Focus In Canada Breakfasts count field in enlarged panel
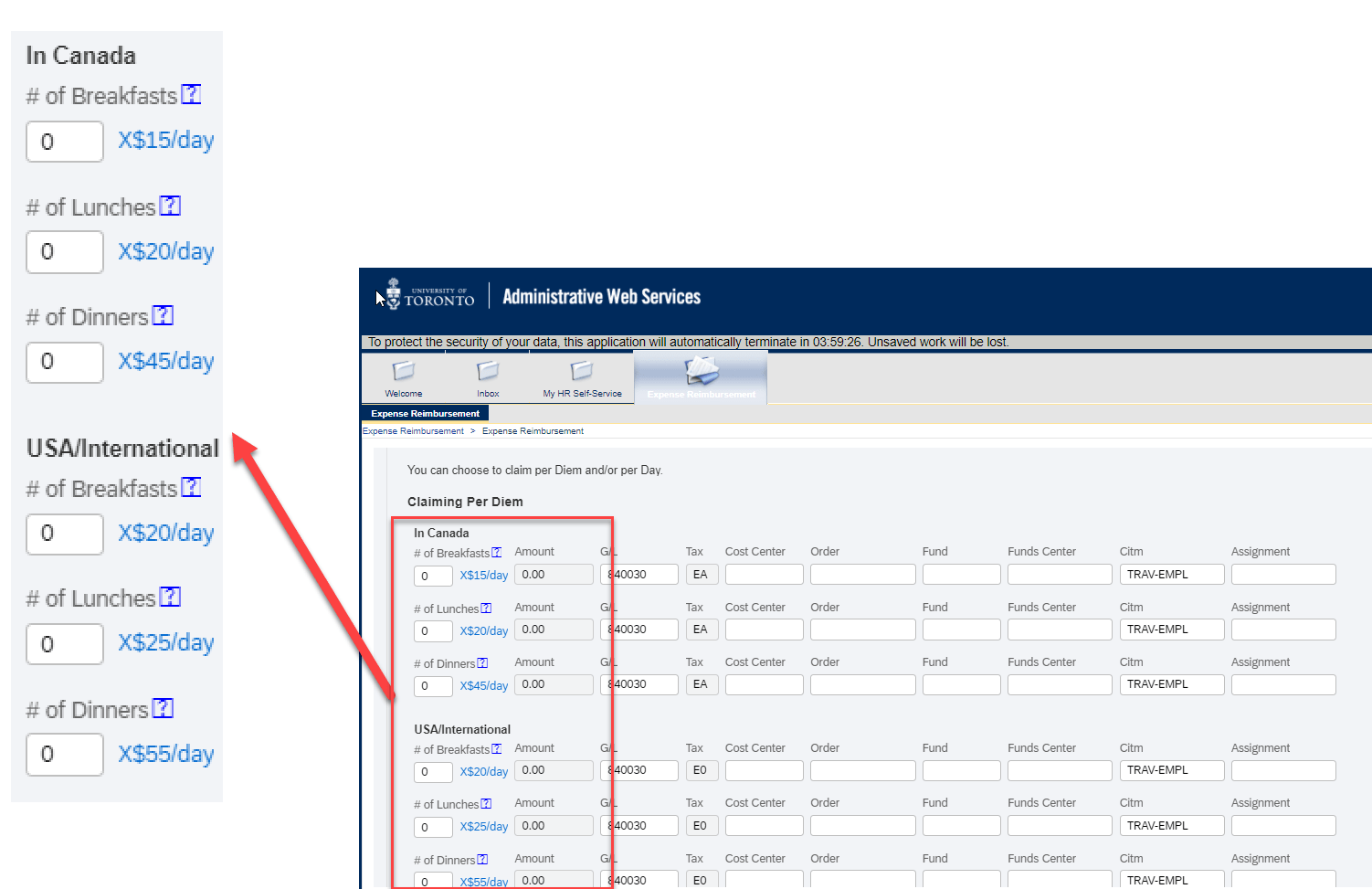Image resolution: width=1372 pixels, height=889 pixels. click(65, 142)
